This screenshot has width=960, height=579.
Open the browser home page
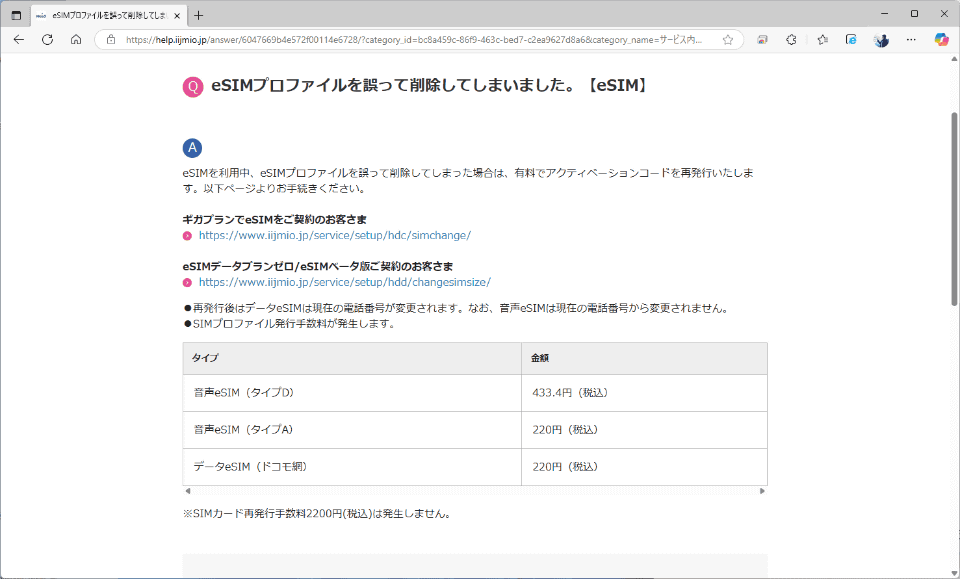(x=76, y=40)
